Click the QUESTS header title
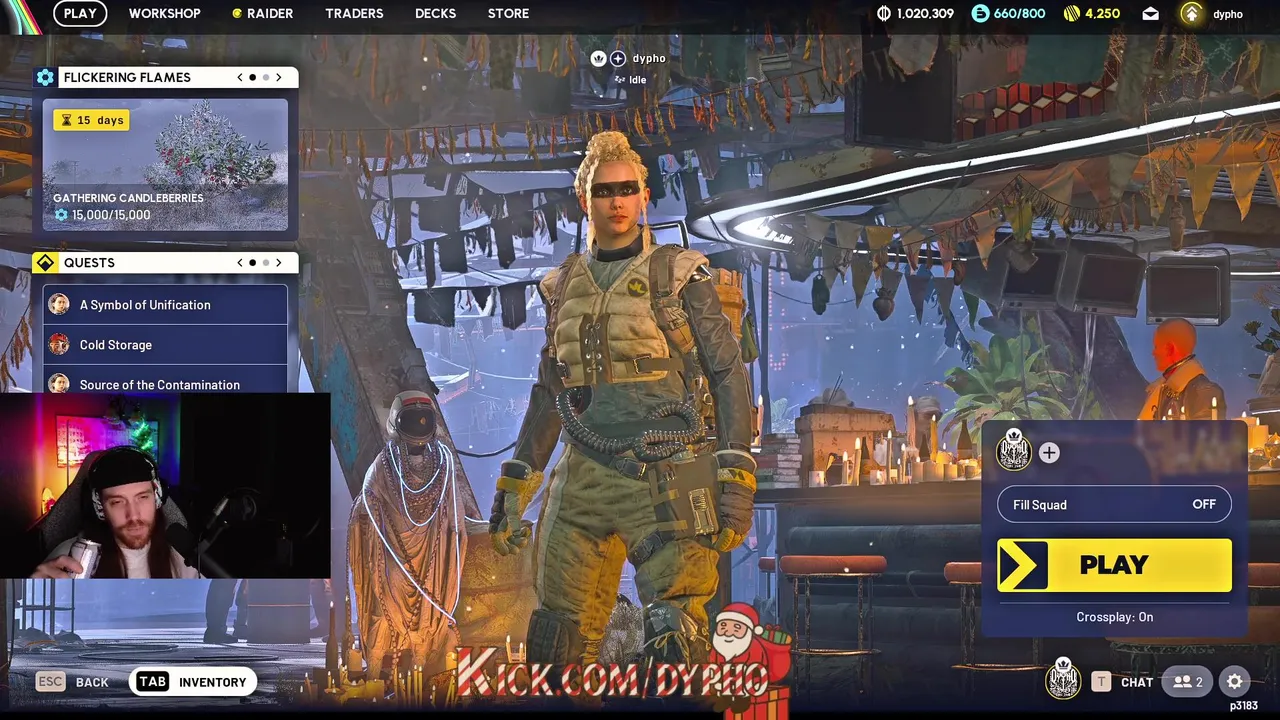 click(89, 262)
